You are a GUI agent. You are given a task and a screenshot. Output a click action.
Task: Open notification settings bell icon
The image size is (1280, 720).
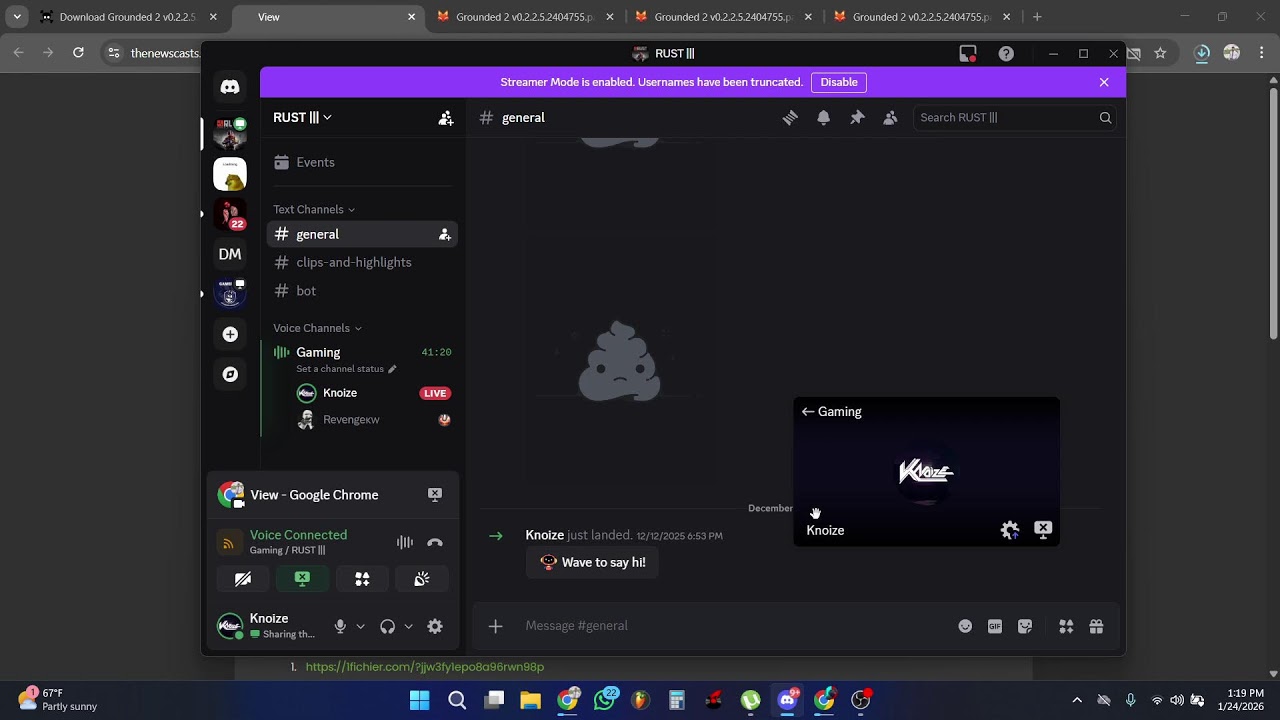(824, 118)
